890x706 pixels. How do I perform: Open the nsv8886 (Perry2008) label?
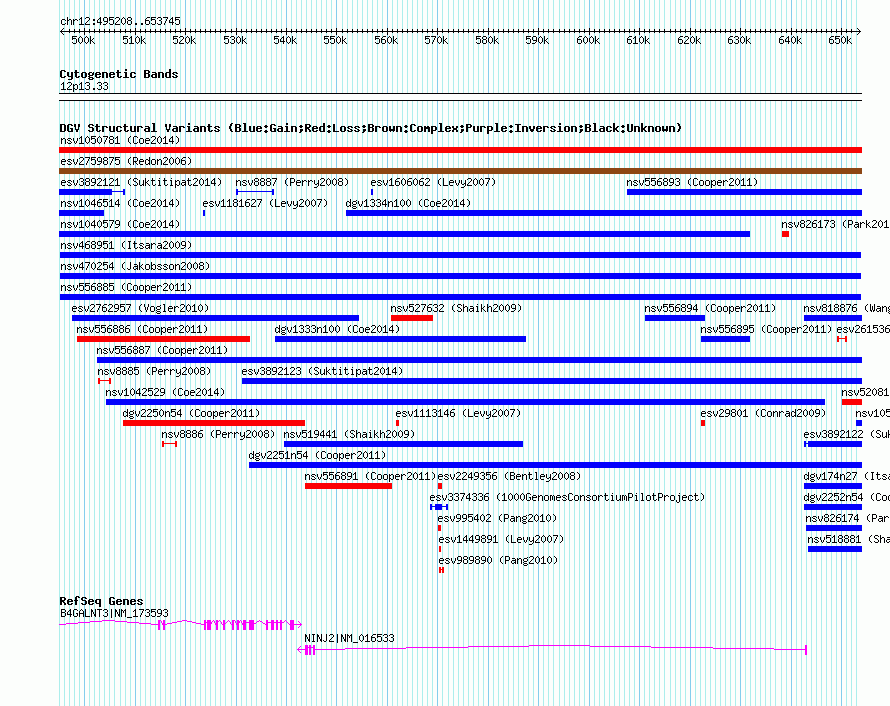tap(218, 434)
